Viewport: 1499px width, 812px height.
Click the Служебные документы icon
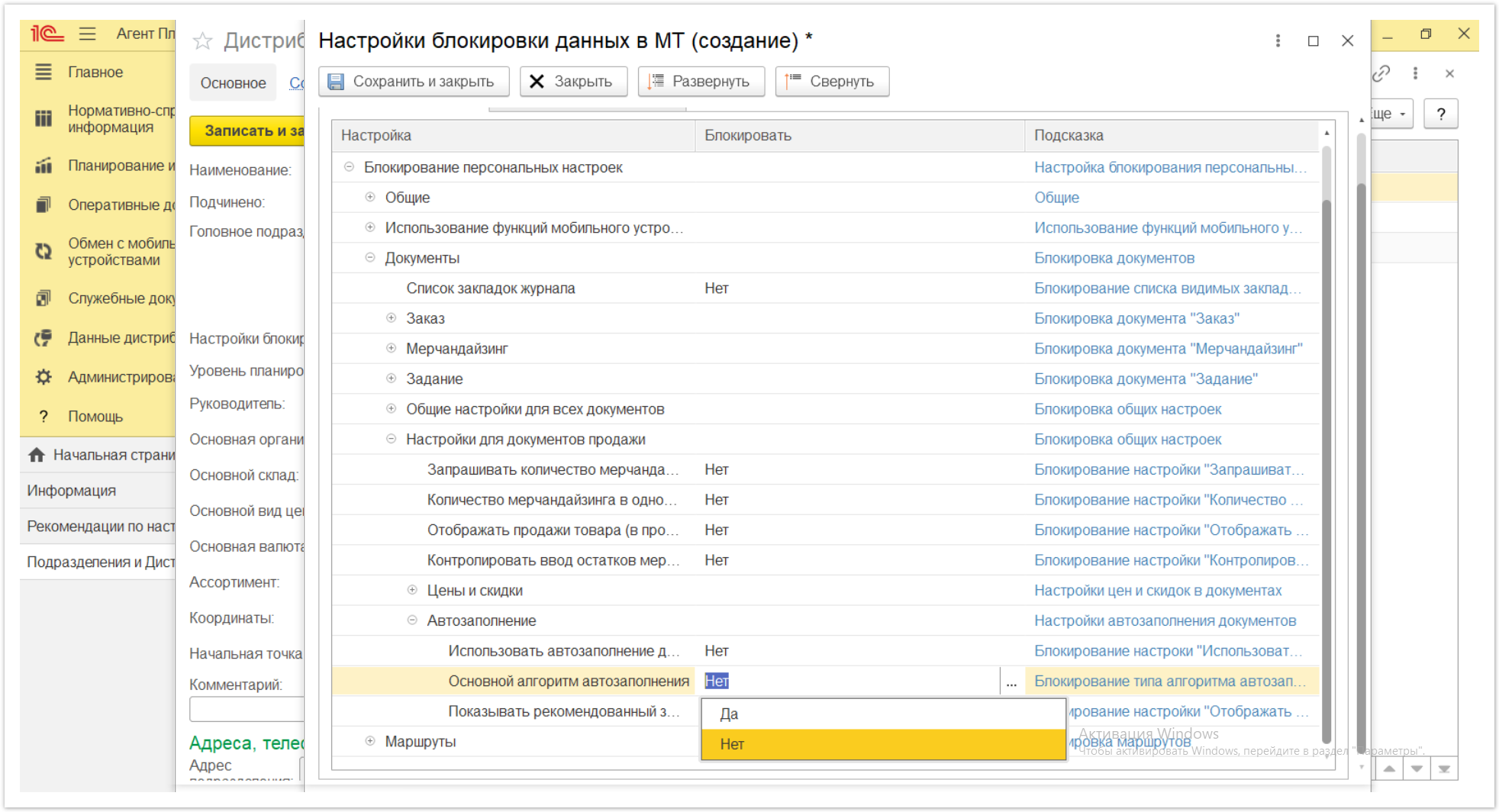point(44,298)
